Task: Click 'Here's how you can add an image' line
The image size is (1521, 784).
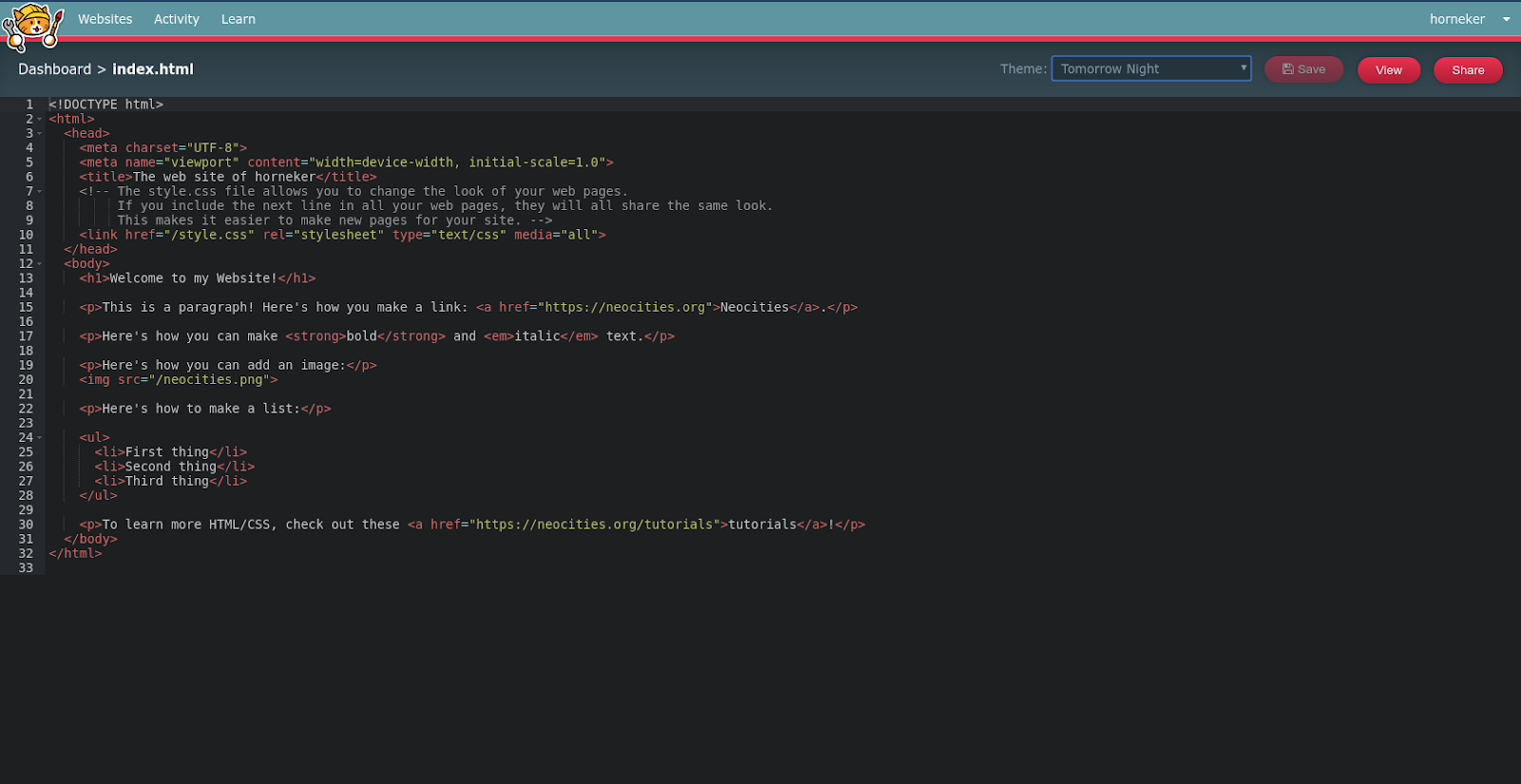Action: 228,365
